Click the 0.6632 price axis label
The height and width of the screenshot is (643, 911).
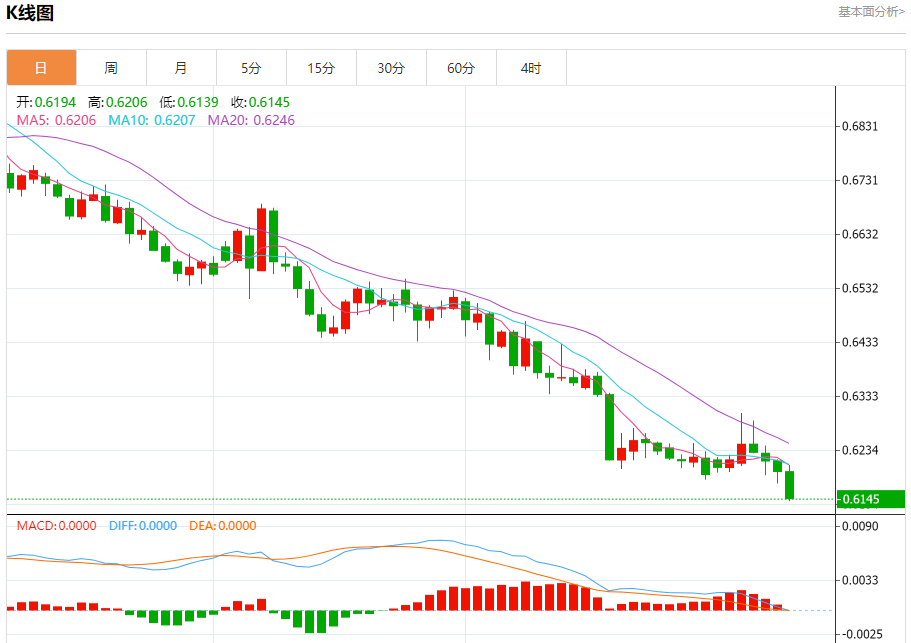point(860,234)
